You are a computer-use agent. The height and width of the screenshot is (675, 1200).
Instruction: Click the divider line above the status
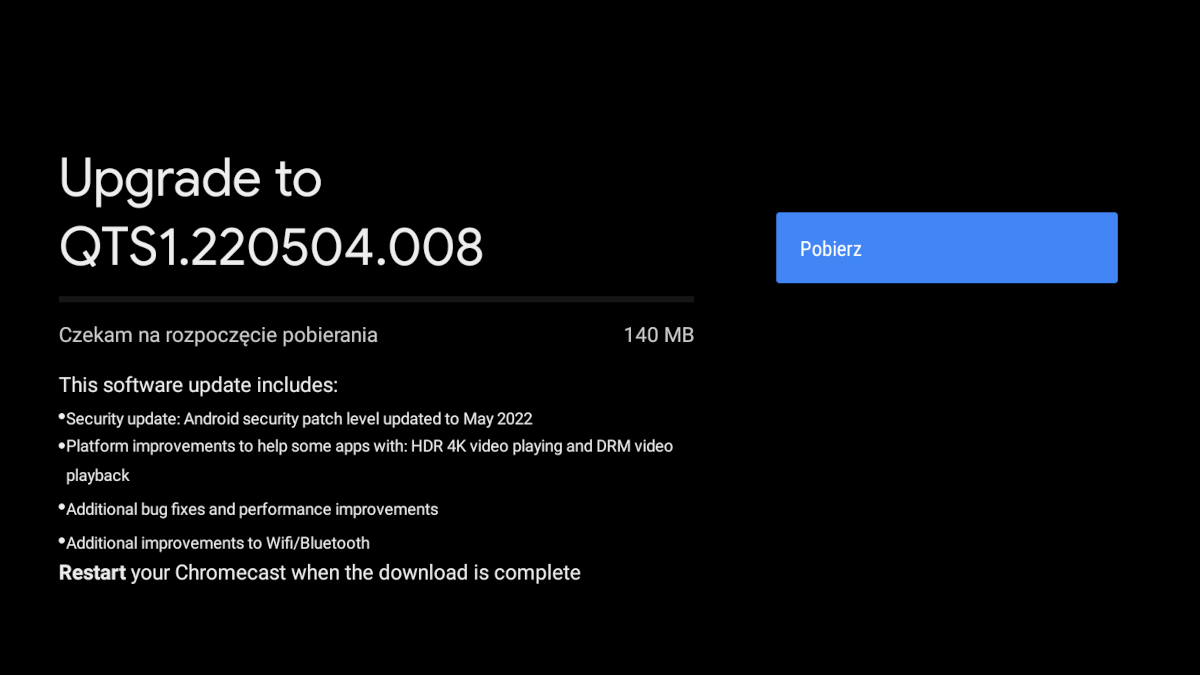click(376, 299)
